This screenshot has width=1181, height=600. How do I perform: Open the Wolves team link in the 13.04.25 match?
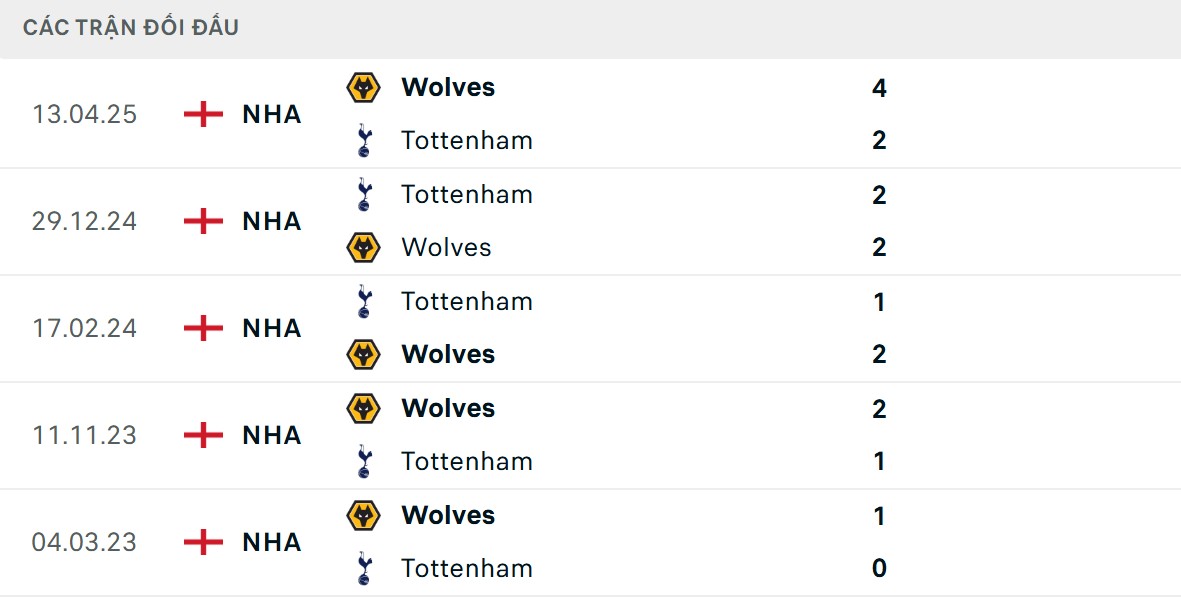click(448, 88)
